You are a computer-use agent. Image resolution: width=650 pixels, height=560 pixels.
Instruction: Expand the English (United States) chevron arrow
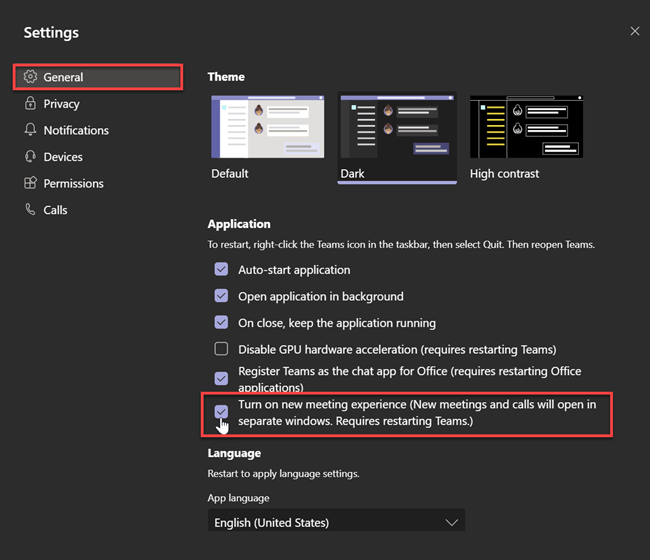(x=451, y=522)
